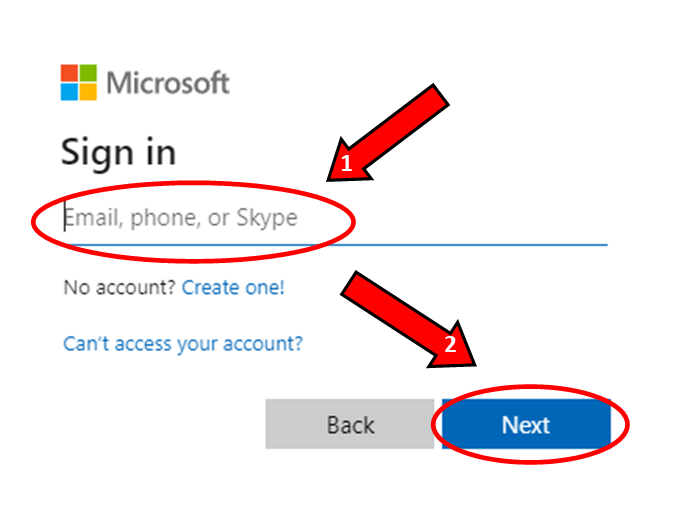Click the red arrow labeled 1

pos(387,133)
